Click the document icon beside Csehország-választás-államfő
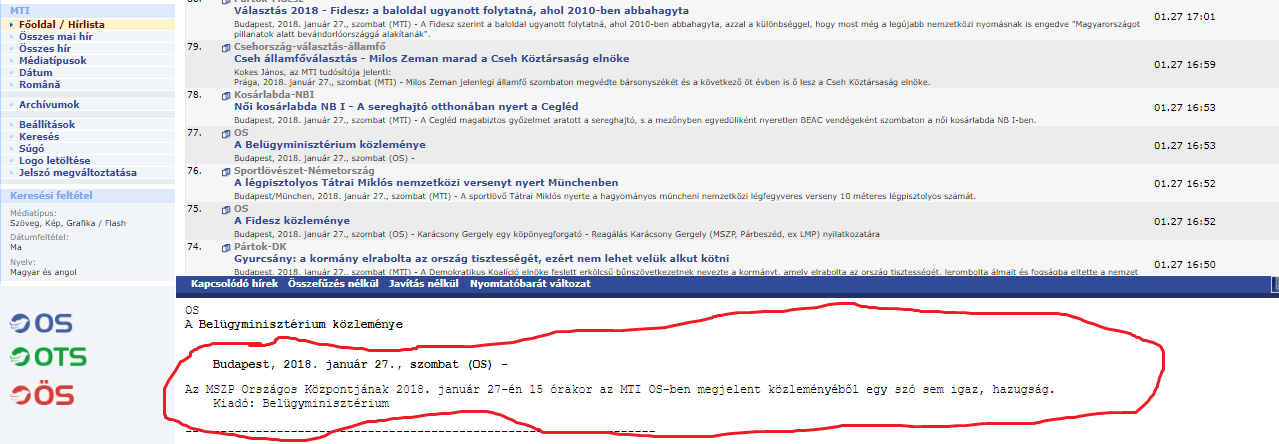The height and width of the screenshot is (444, 1279). [226, 46]
